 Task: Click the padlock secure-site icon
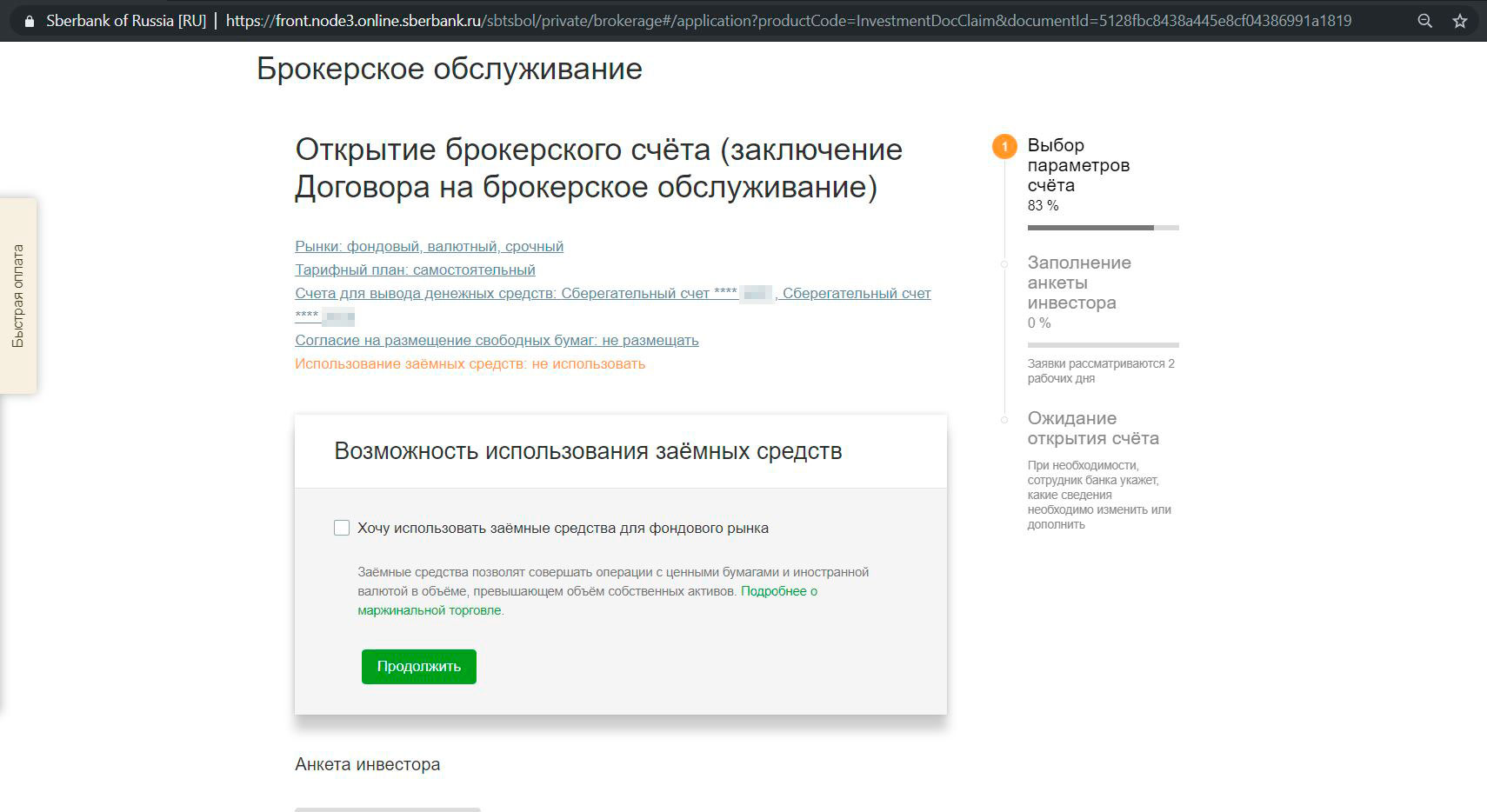click(30, 21)
